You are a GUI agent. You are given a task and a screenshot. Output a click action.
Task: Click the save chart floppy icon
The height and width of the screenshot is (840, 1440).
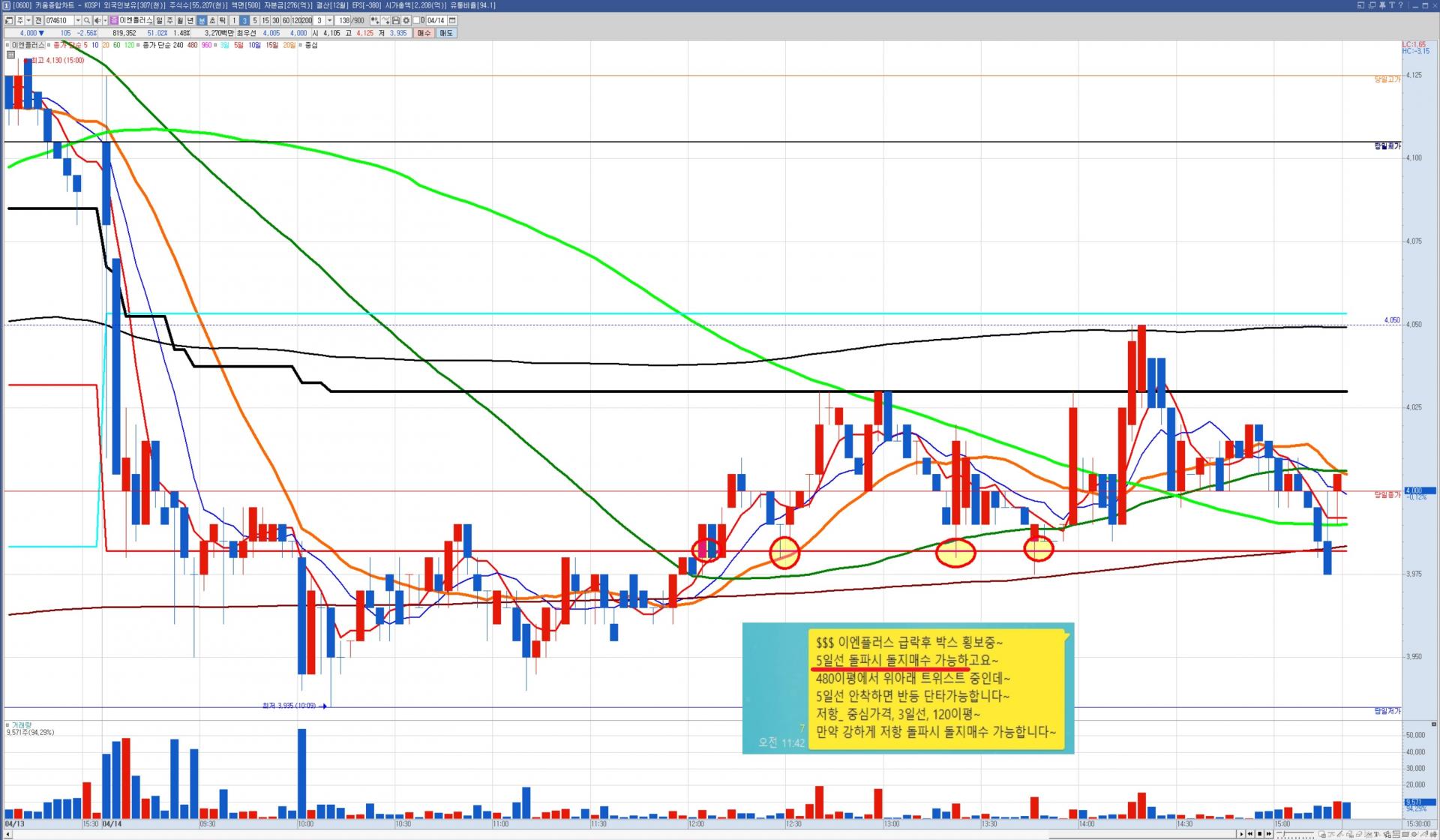click(x=395, y=20)
